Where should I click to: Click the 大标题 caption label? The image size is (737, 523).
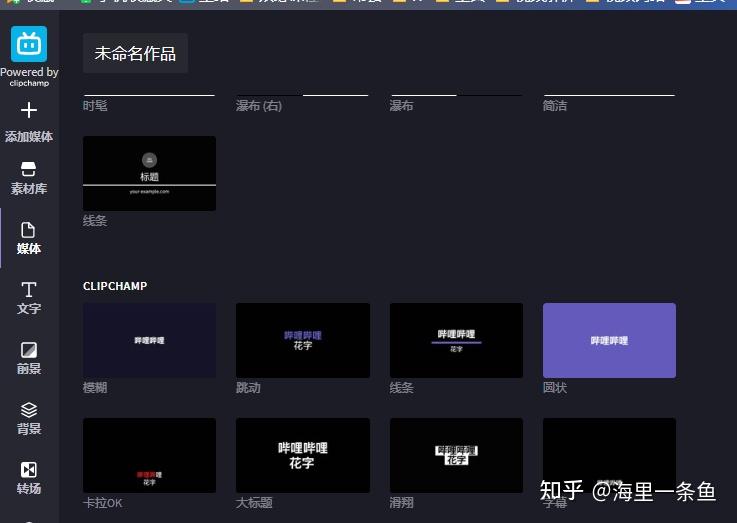(254, 503)
